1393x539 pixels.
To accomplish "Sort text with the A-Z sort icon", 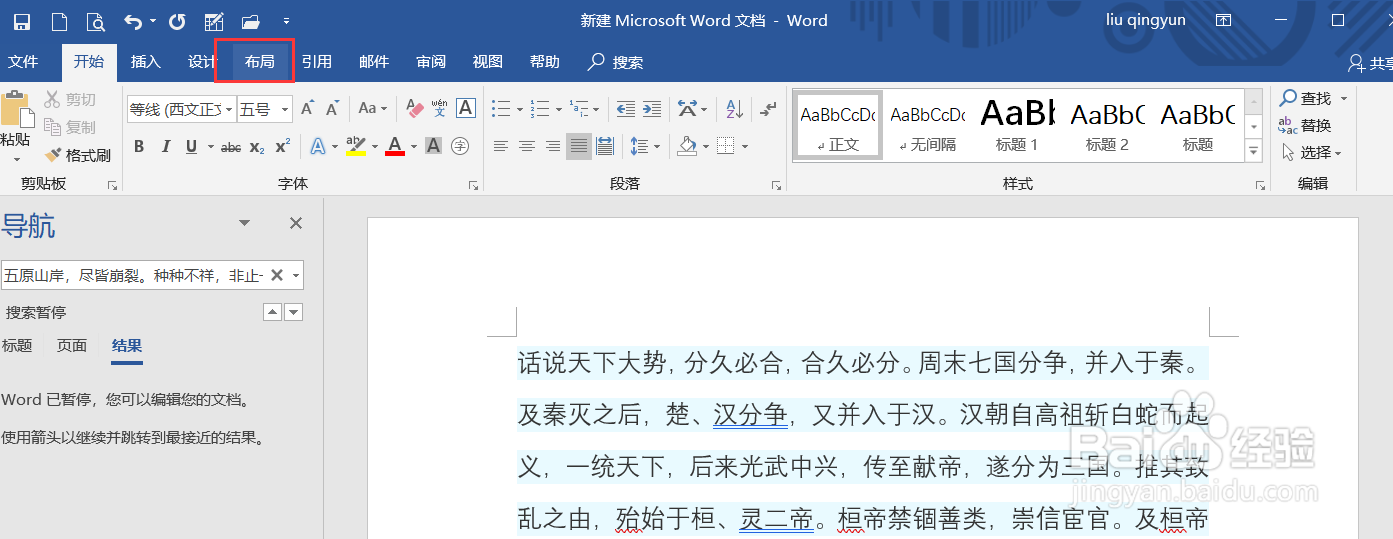I will (x=734, y=108).
